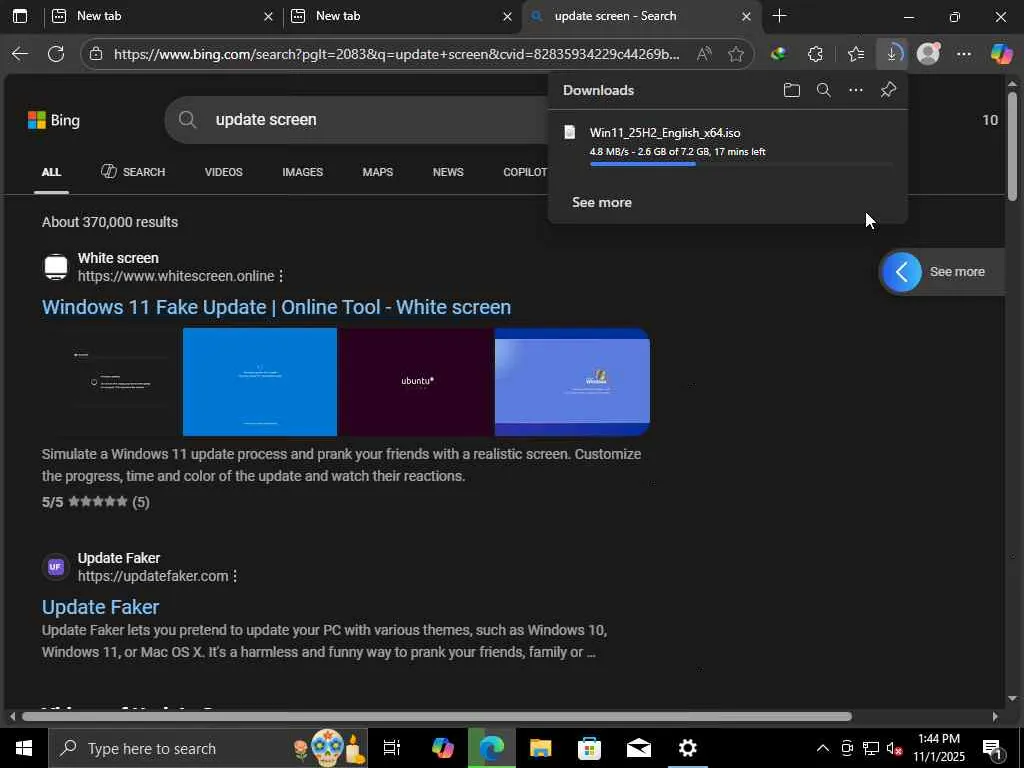Pin the Downloads panel
1024x768 pixels.
(x=888, y=90)
